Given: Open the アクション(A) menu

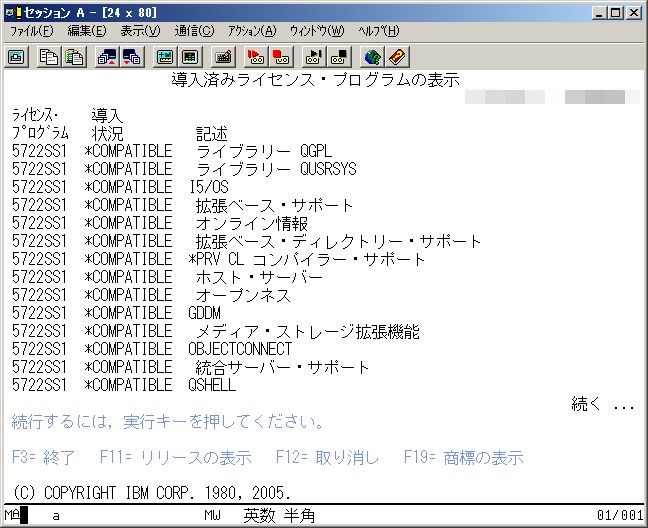Looking at the screenshot, I should [252, 31].
